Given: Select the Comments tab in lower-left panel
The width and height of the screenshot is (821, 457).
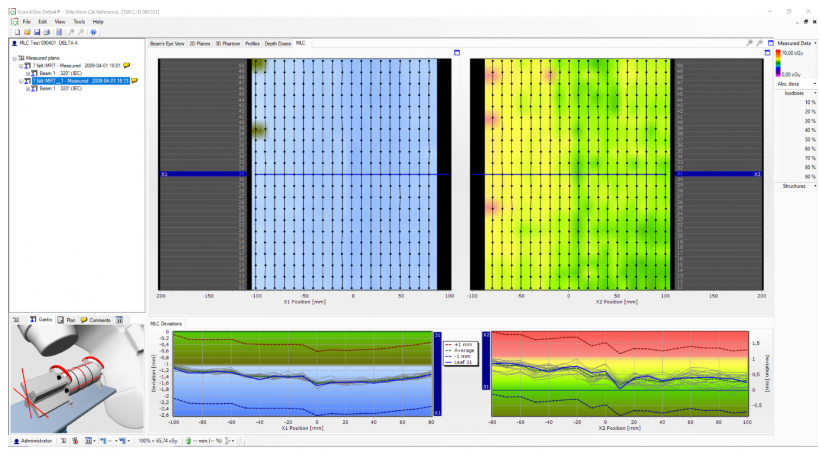Looking at the screenshot, I should [x=97, y=318].
